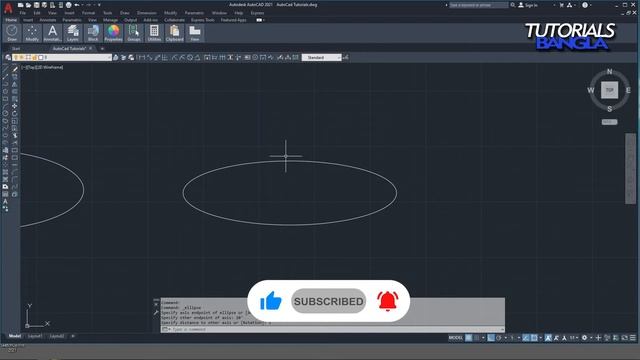This screenshot has height=360, width=640.
Task: Open the Start file tab
Action: point(16,49)
